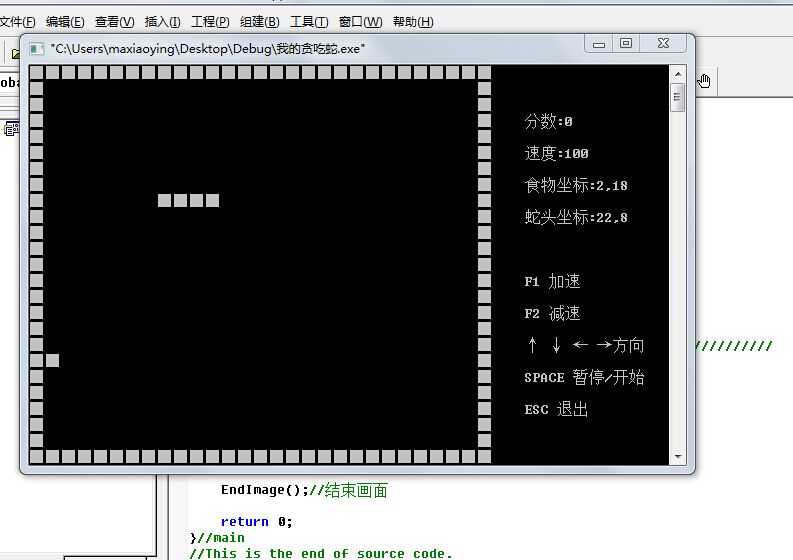Close the 我的贪吃蛇.exe console window
Screen dimensions: 793x560
click(x=663, y=44)
